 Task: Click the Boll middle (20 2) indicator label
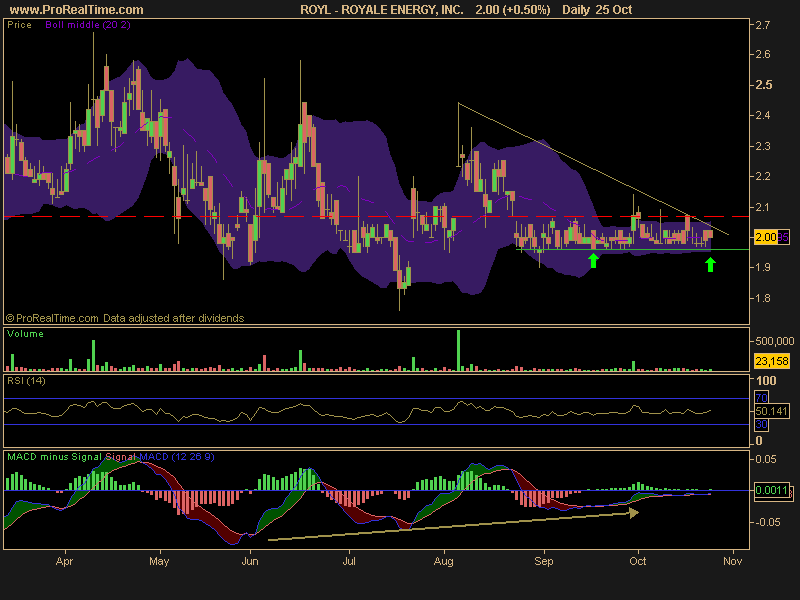coord(88,24)
